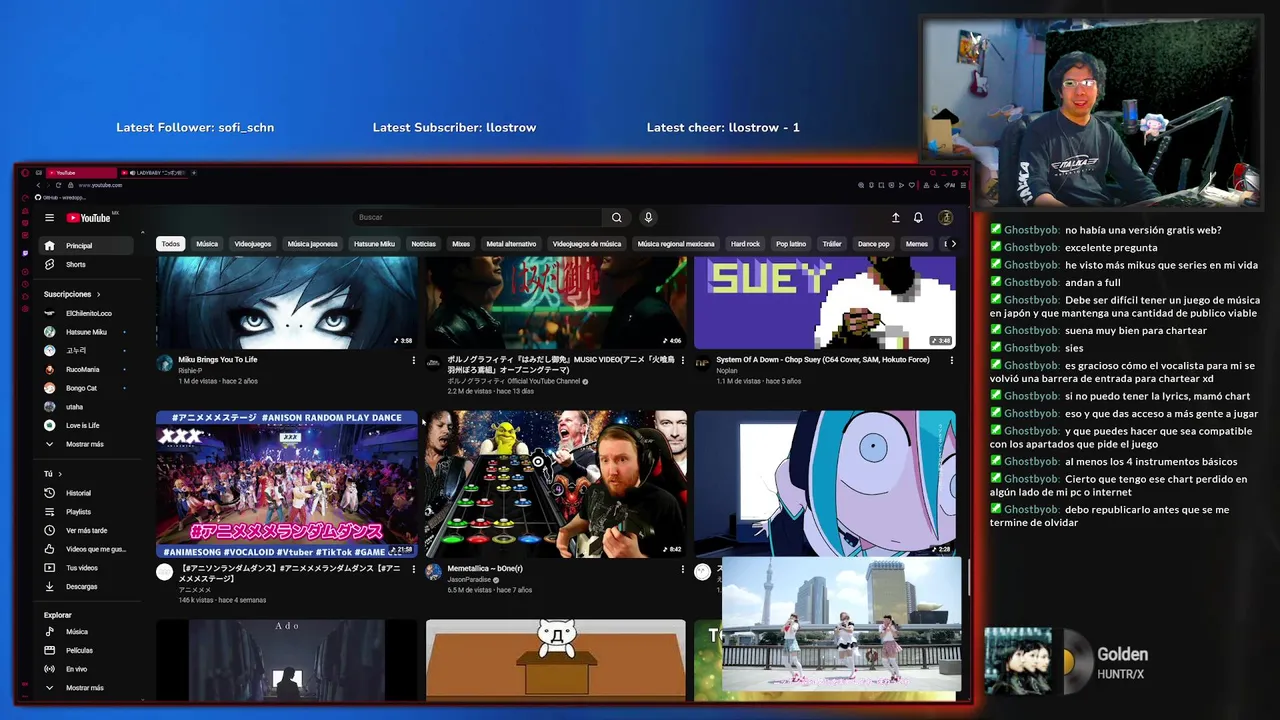The height and width of the screenshot is (720, 1280).
Task: Show more category chips with right arrow
Action: pos(953,244)
